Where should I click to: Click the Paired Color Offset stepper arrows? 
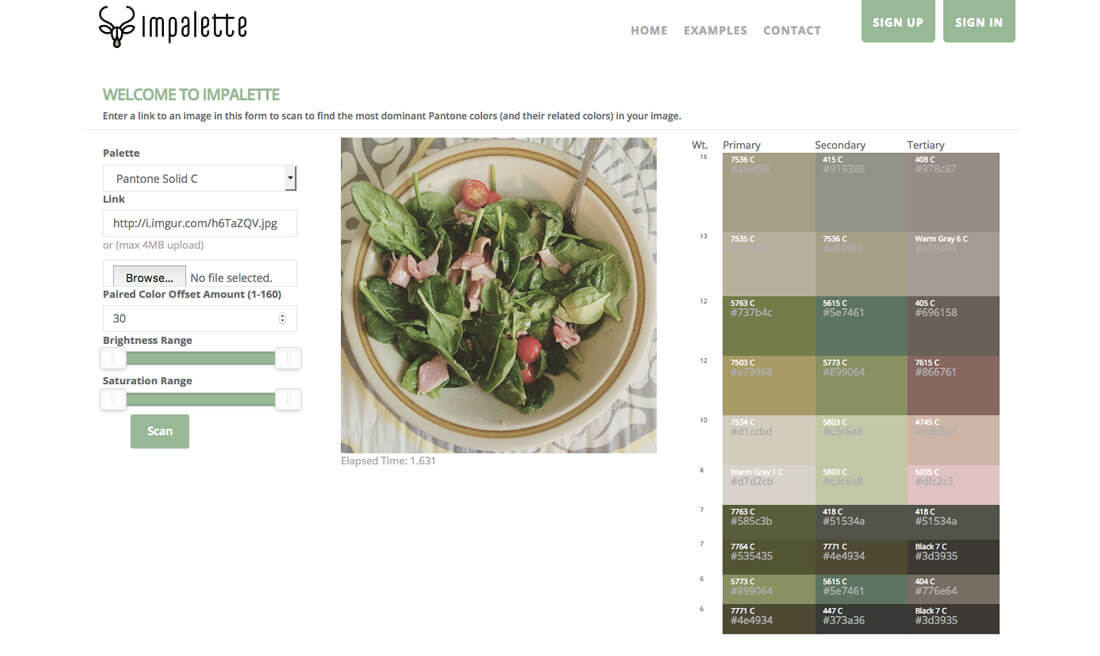282,318
